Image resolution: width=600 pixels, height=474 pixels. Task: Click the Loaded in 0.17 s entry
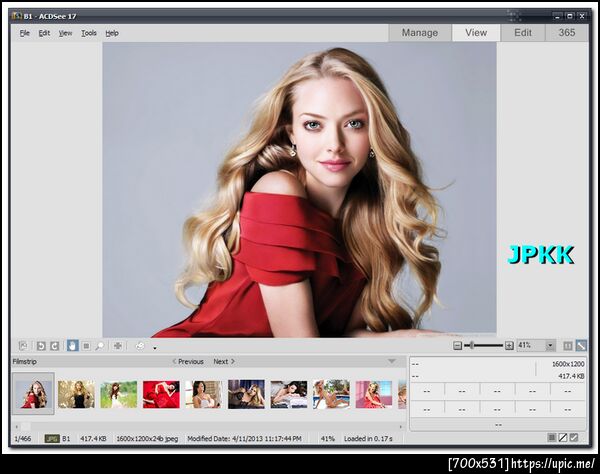pos(368,438)
